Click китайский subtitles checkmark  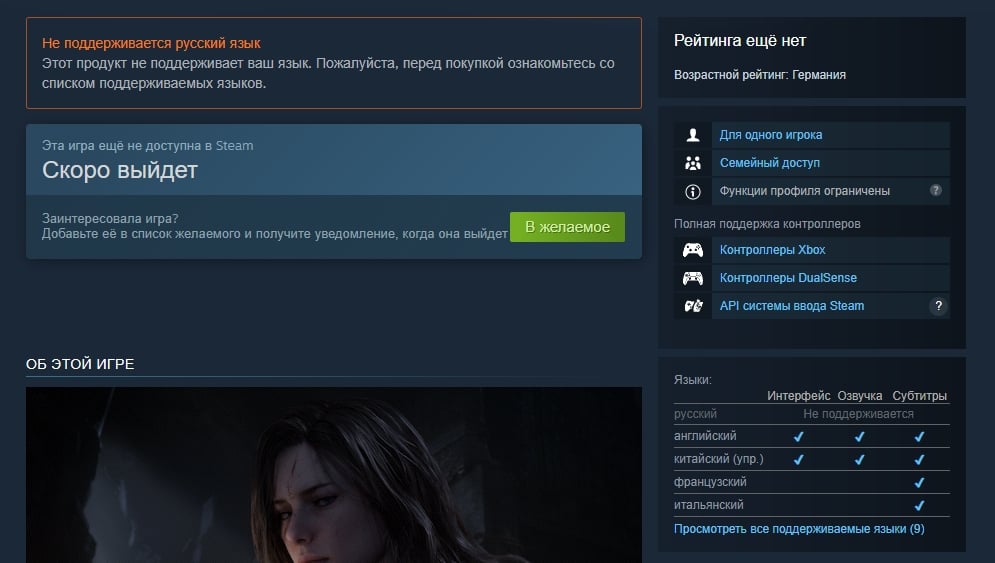[919, 460]
